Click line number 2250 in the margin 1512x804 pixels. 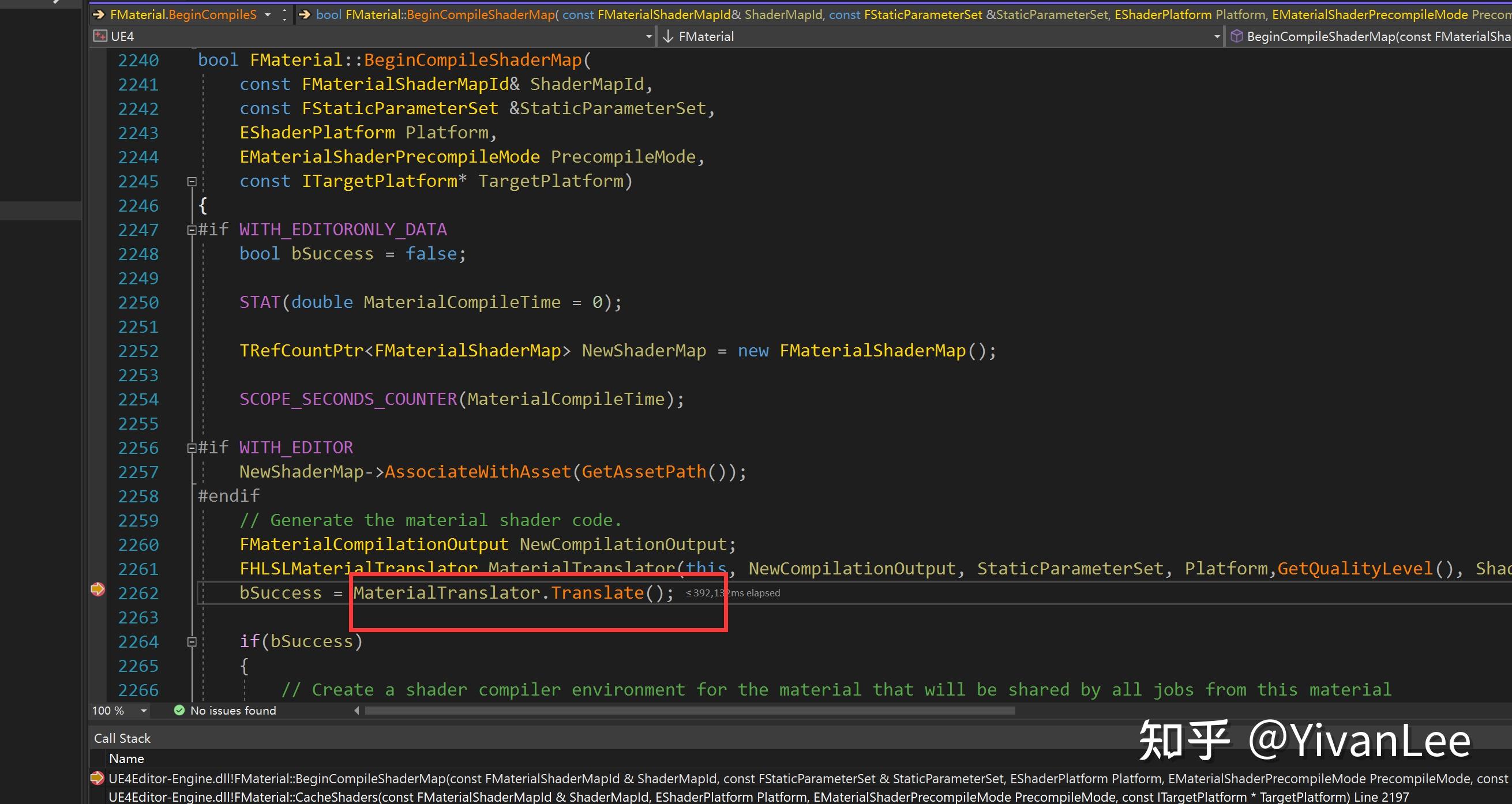click(x=138, y=303)
